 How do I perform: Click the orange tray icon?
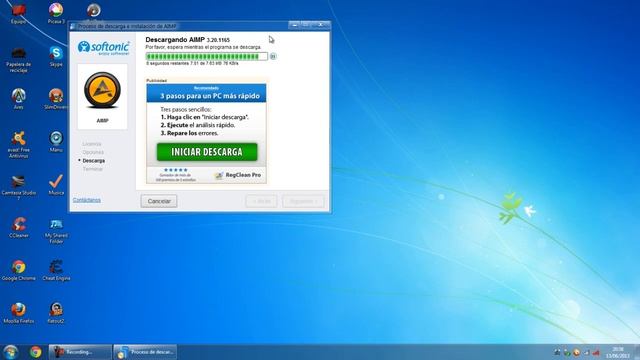point(576,352)
